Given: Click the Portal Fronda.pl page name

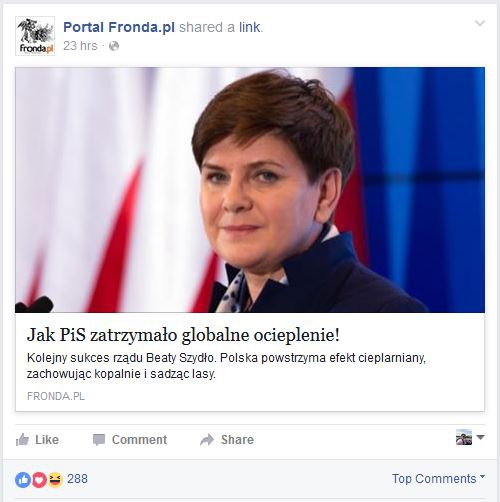Looking at the screenshot, I should coord(119,27).
